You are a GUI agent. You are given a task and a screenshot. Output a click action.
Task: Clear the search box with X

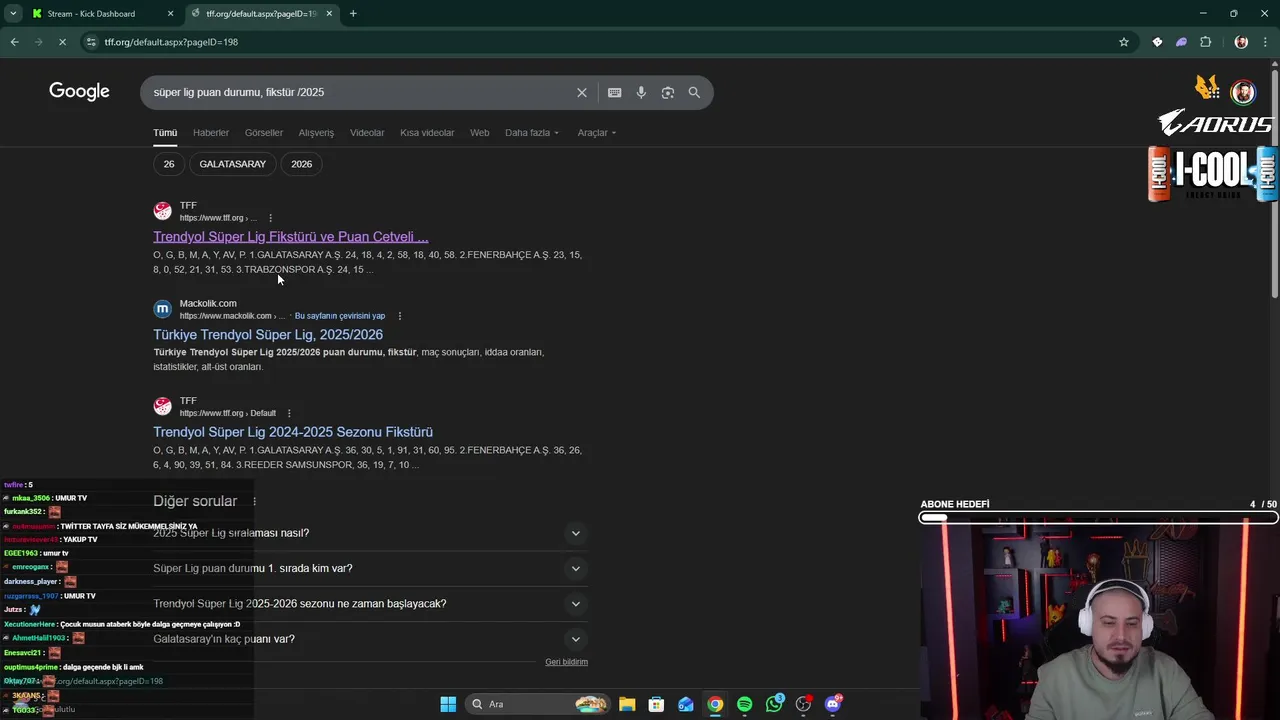(x=582, y=92)
